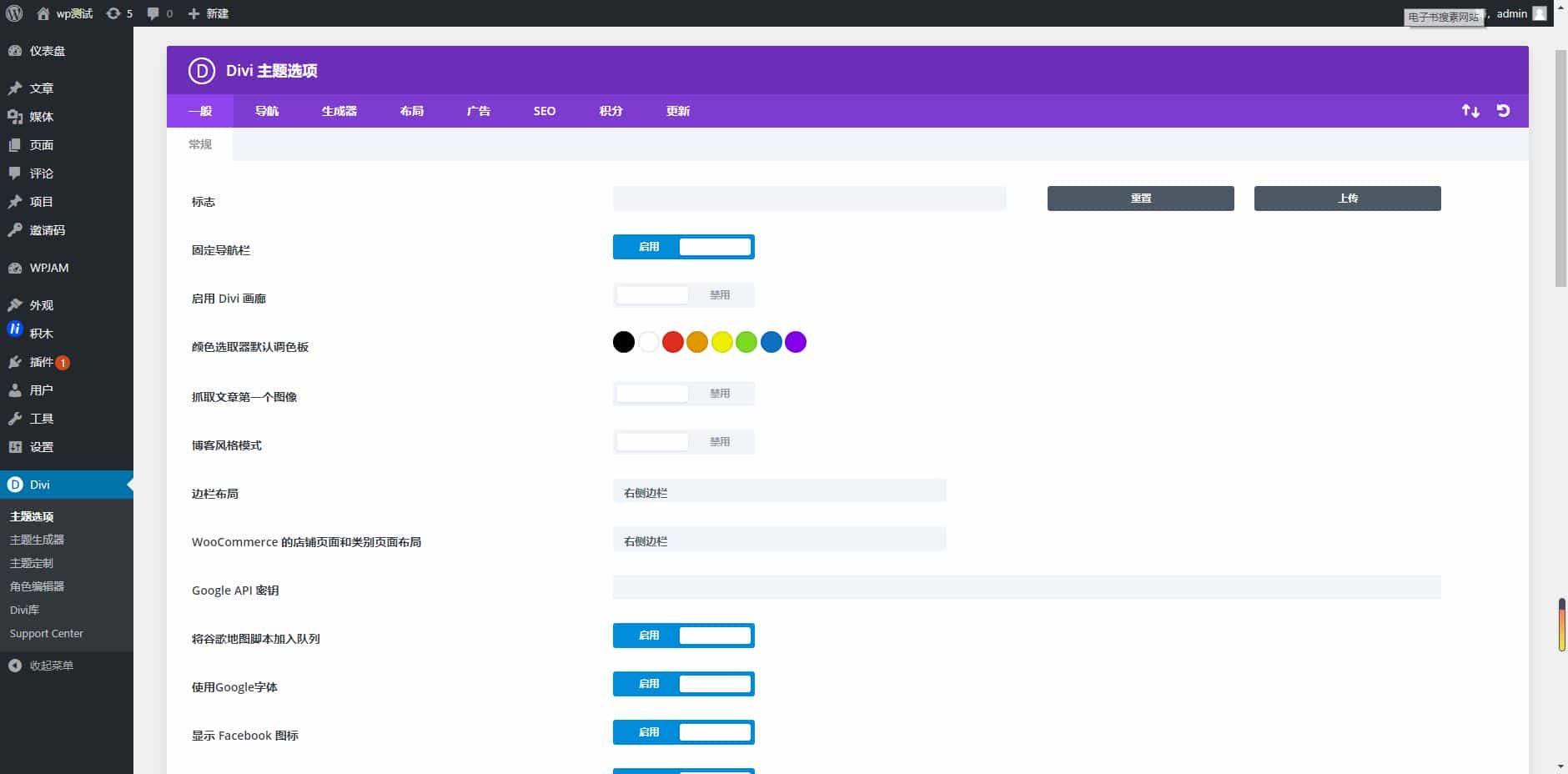Select Divi in the sidebar
Image resolution: width=1568 pixels, height=774 pixels.
67,485
